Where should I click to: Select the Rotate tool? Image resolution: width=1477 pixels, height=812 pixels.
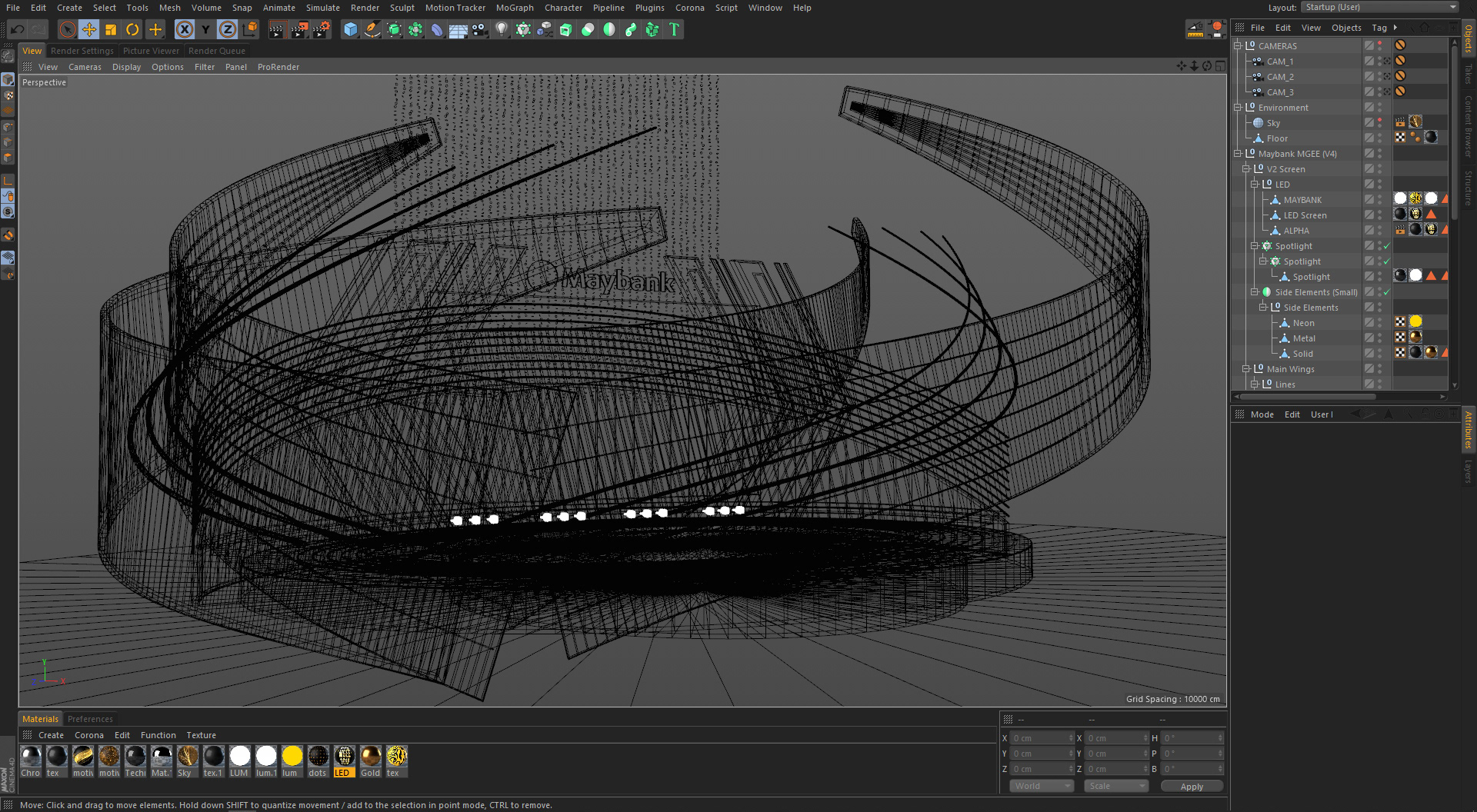coord(132,29)
